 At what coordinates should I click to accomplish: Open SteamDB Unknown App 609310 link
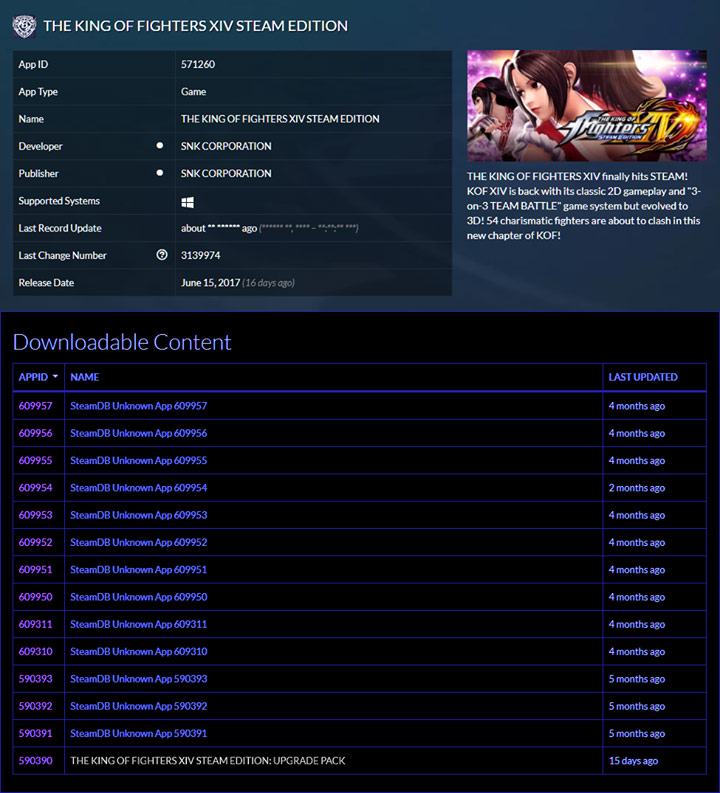pyautogui.click(x=139, y=652)
